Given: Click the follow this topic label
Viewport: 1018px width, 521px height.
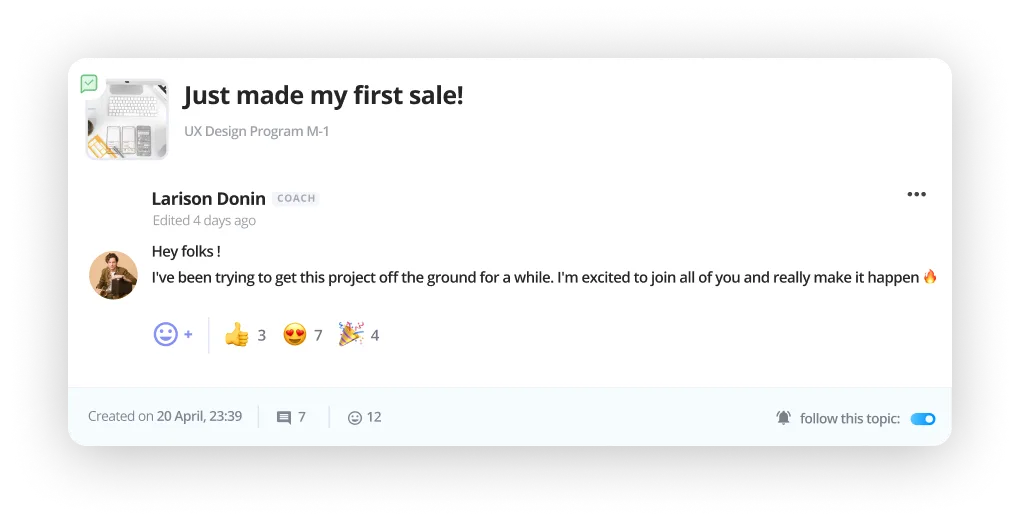Looking at the screenshot, I should point(849,419).
